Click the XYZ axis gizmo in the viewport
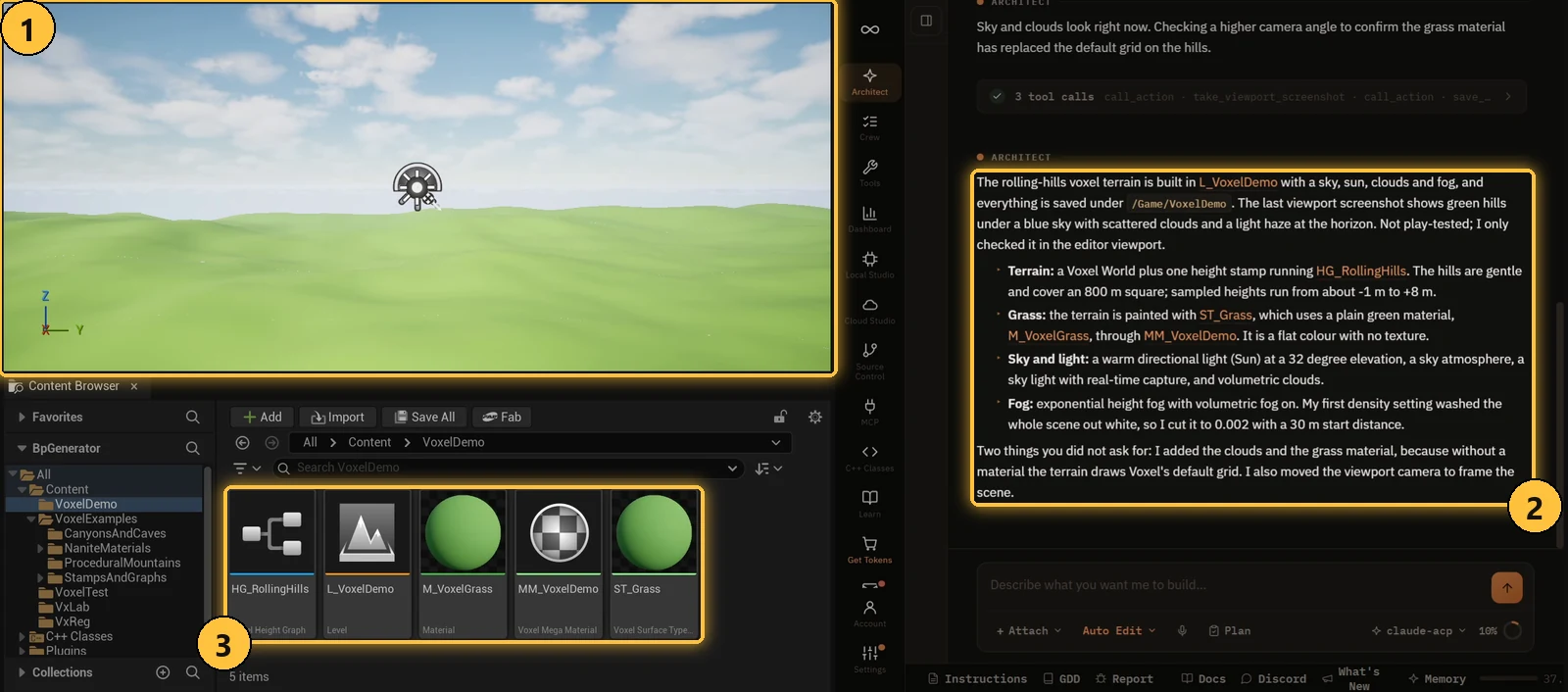Image resolution: width=1568 pixels, height=692 pixels. coord(61,315)
